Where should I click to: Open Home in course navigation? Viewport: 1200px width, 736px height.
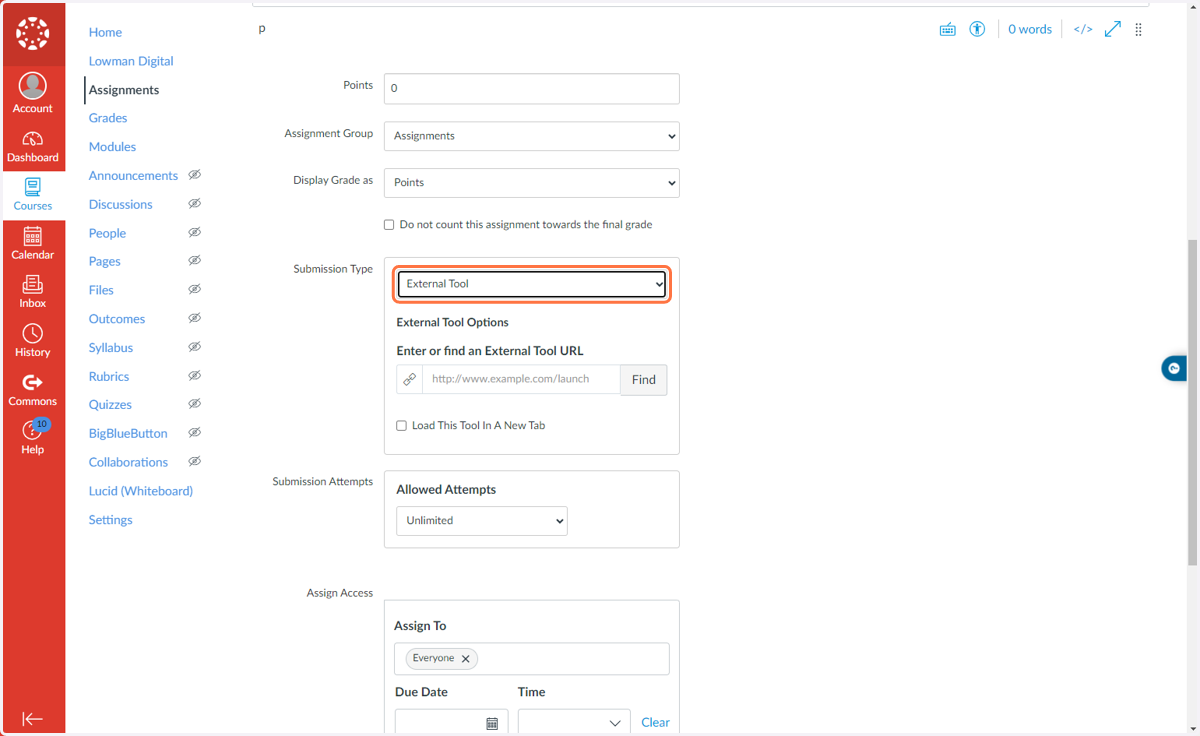(105, 32)
